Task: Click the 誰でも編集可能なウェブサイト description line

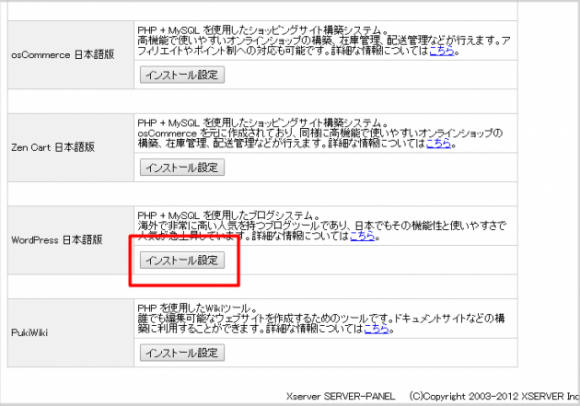Action: [x=321, y=318]
